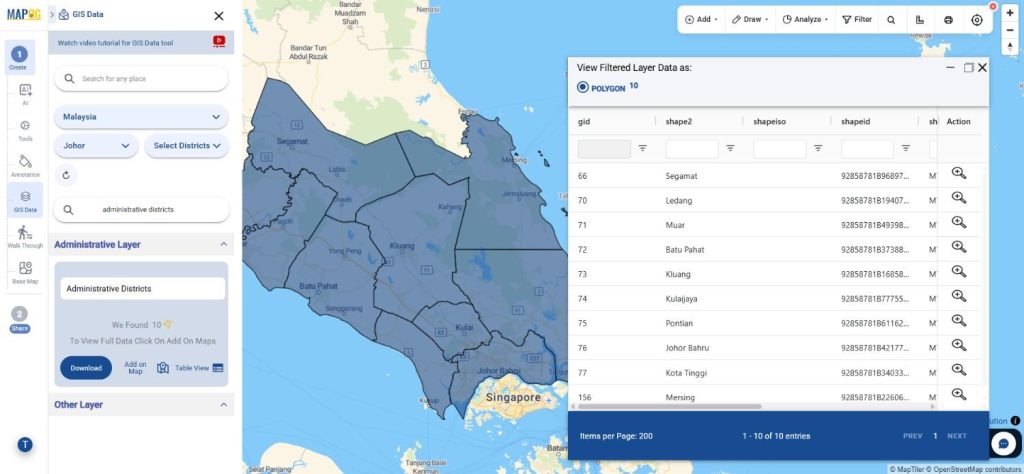Go to the Share step
1024x474 pixels.
coord(20,320)
